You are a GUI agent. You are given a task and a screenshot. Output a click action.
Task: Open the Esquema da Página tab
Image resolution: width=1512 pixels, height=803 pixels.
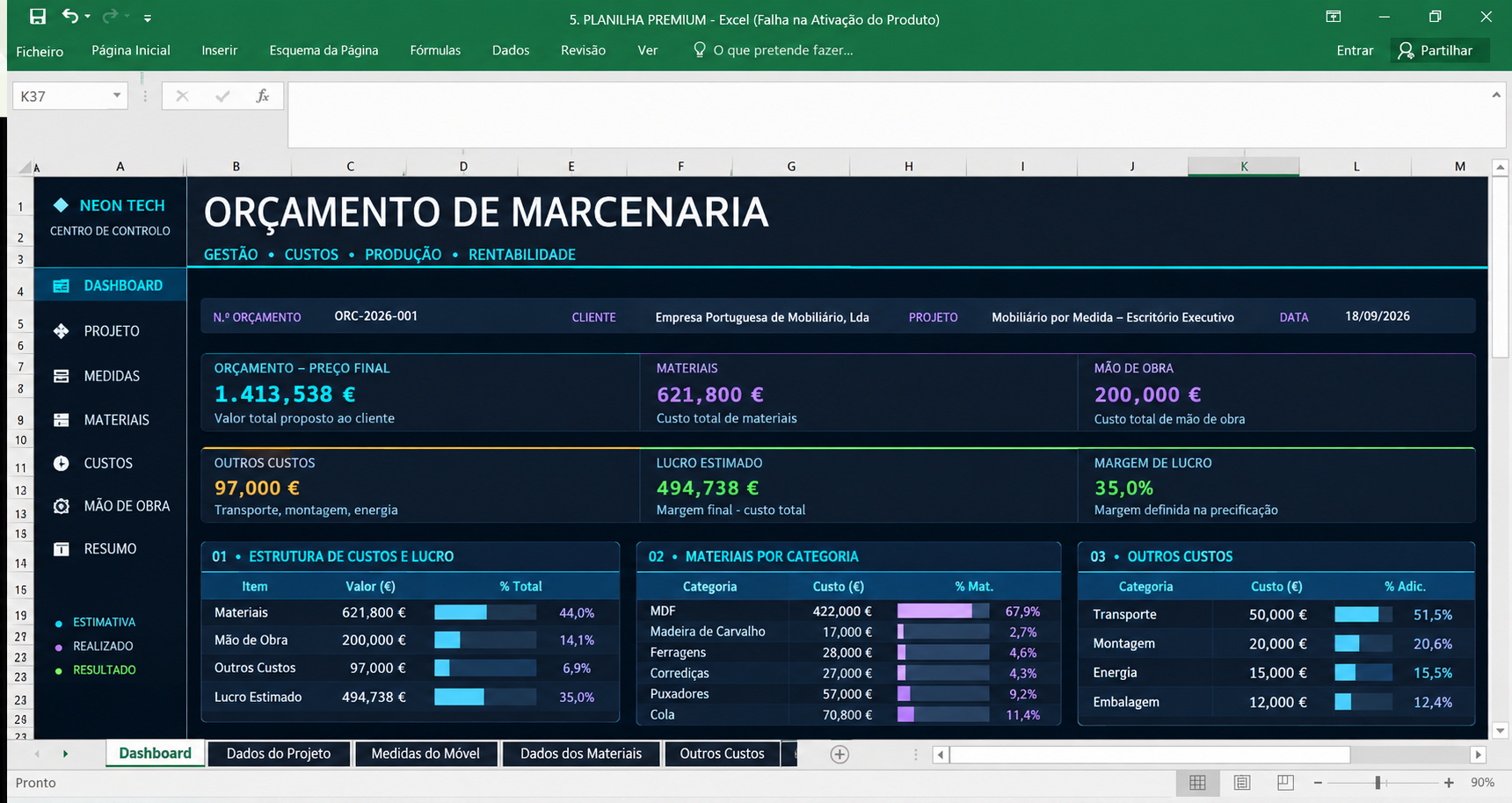[323, 50]
